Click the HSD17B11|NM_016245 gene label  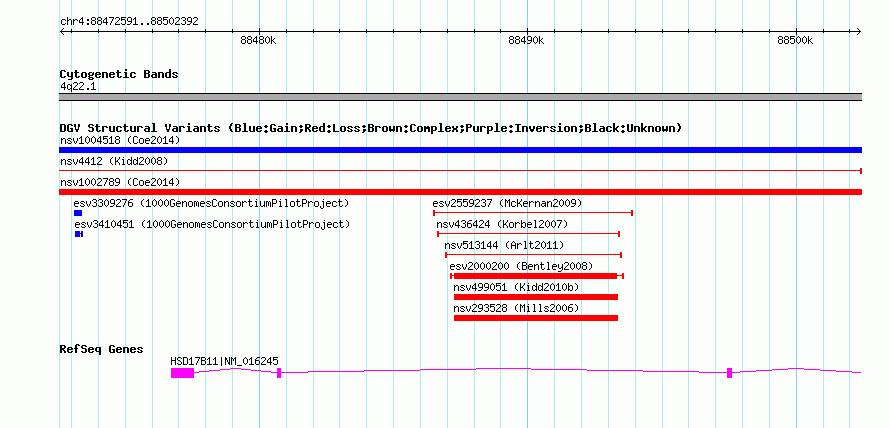click(x=225, y=362)
